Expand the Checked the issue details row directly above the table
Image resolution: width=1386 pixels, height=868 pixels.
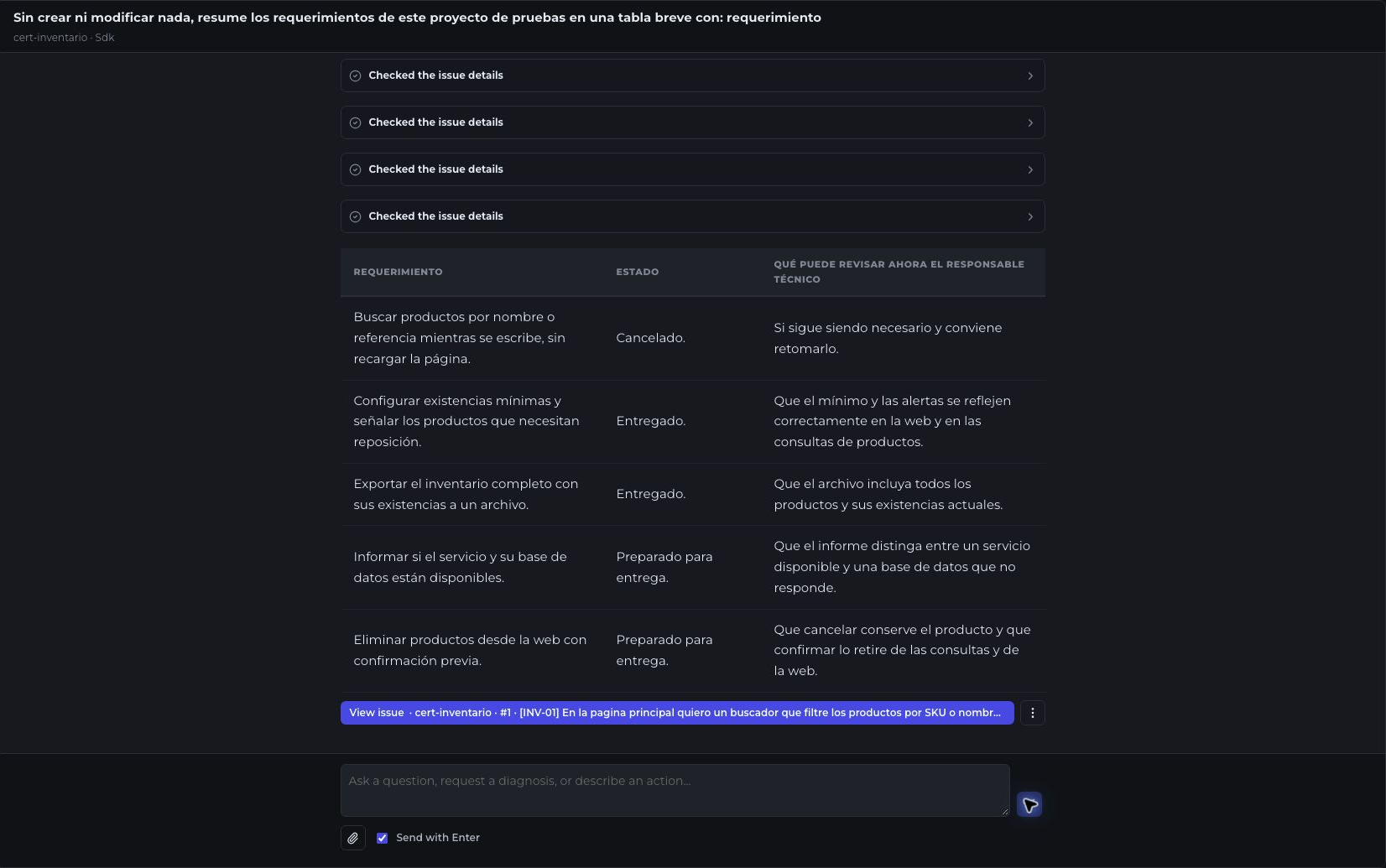693,216
